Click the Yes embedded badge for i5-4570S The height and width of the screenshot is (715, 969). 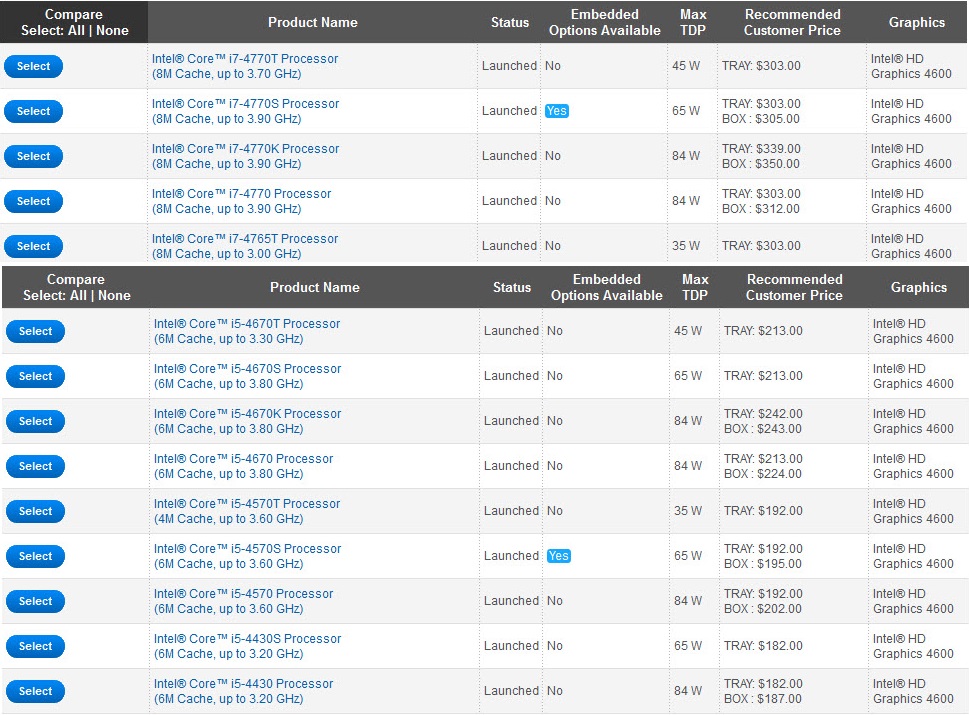(x=558, y=556)
